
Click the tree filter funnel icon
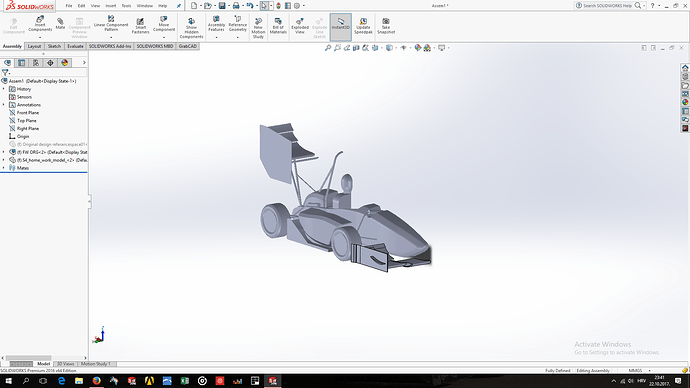(5, 73)
